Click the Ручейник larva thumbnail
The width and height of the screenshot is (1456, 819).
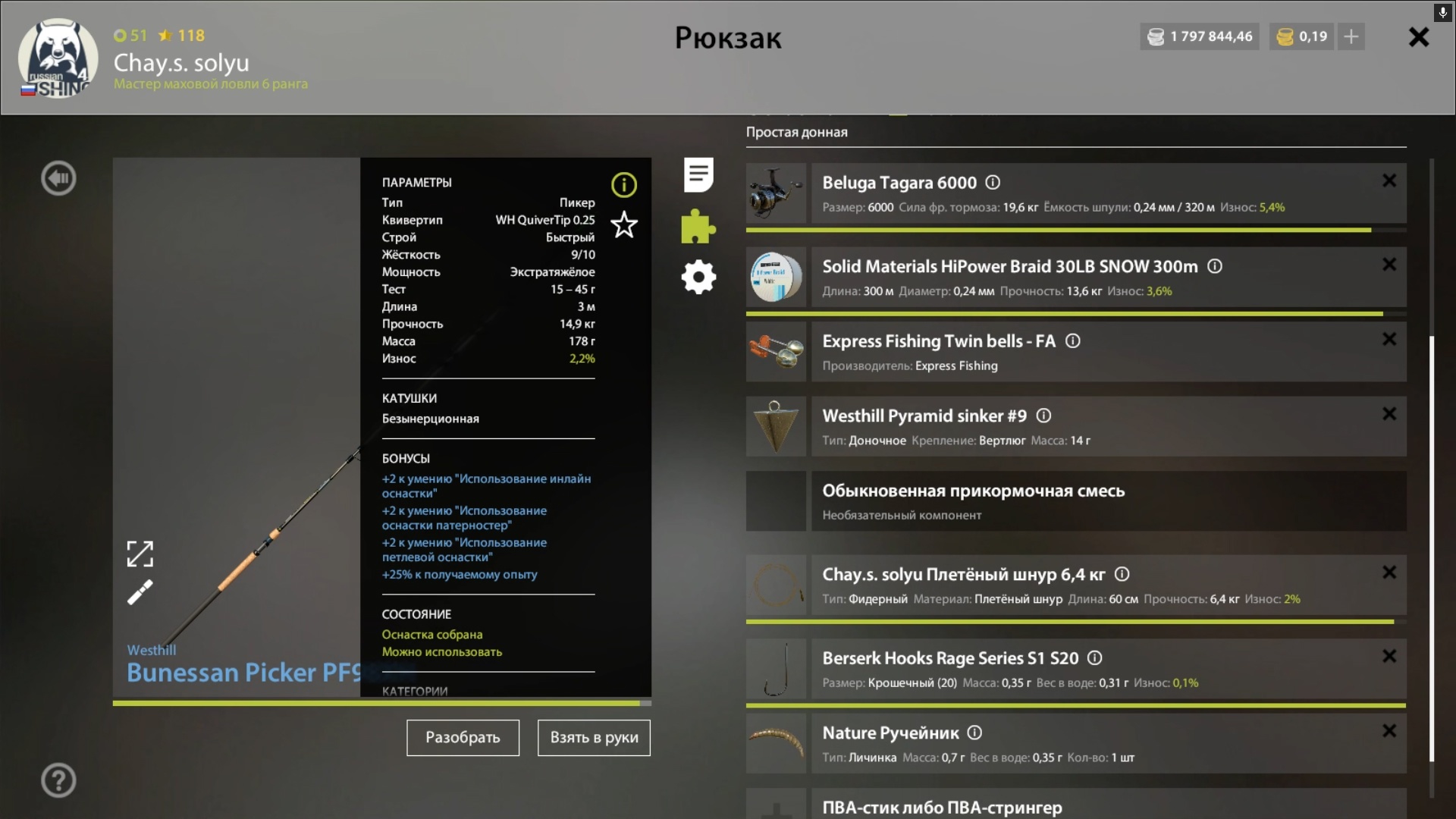point(776,743)
